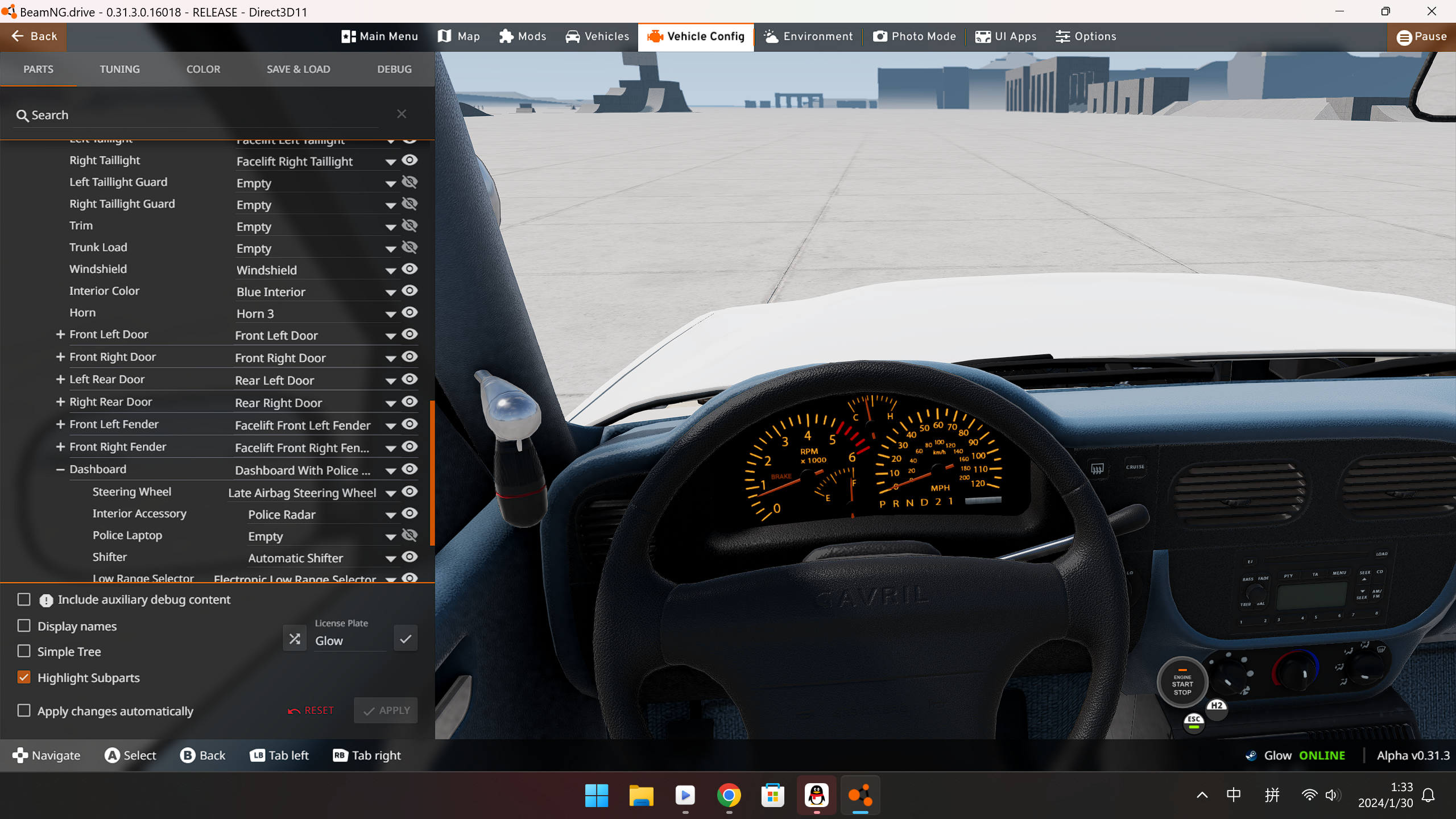Screen dimensions: 1456x819
Task: Click the Back arrow button
Action: click(34, 36)
